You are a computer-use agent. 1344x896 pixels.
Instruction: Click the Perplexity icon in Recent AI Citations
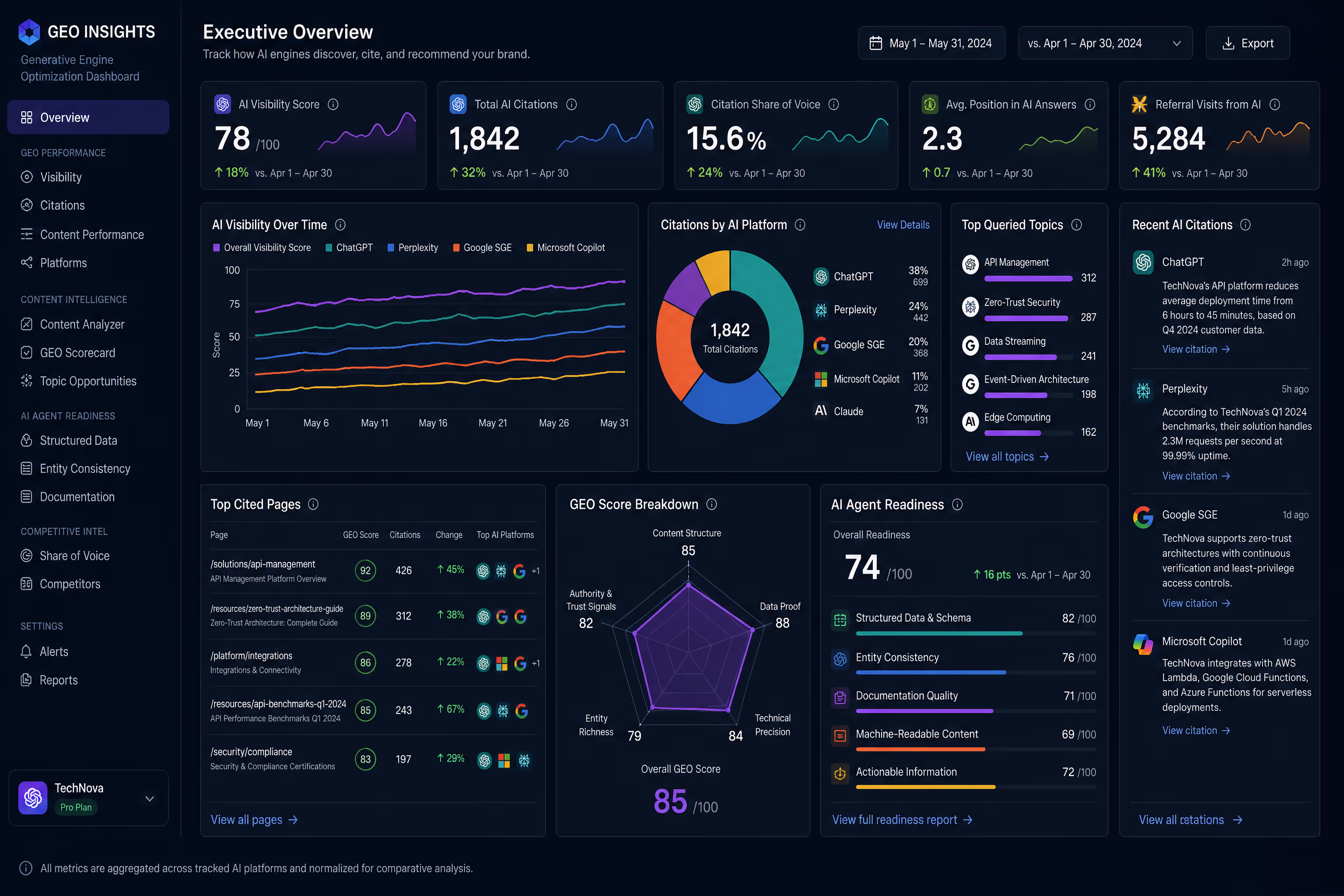click(1144, 390)
